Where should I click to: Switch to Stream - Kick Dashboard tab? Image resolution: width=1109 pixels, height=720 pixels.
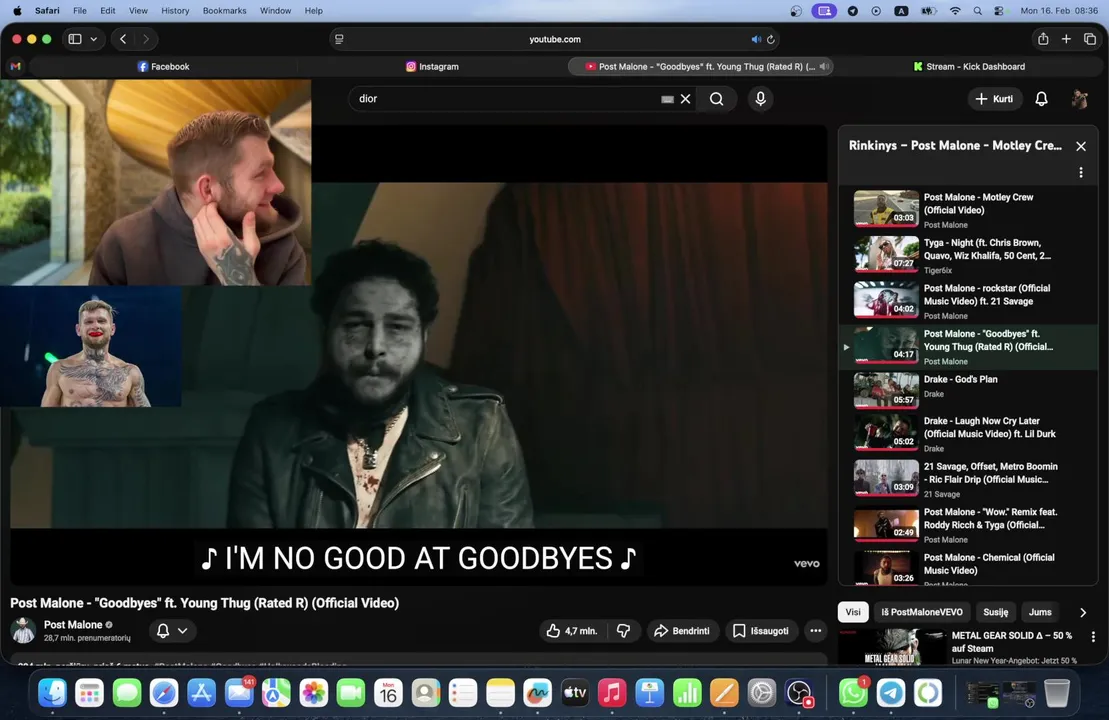[x=969, y=66]
